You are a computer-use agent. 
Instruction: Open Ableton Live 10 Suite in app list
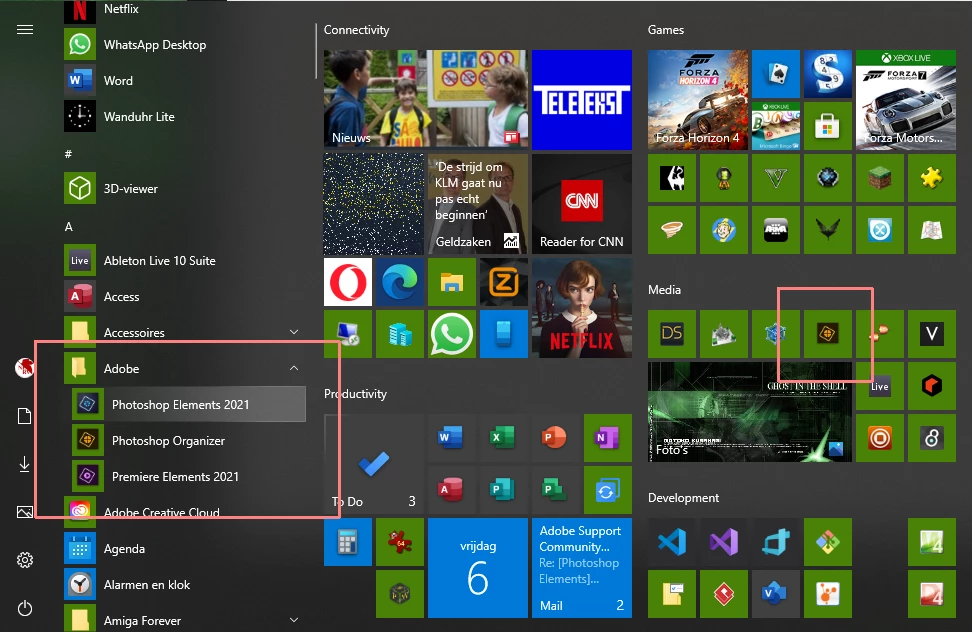(185, 260)
